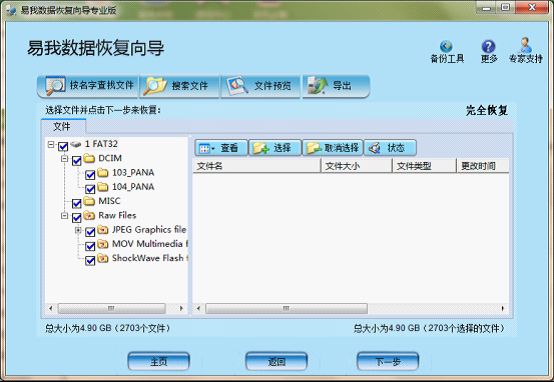
Task: Select the 103_PANA folder icon
Action: click(103, 172)
